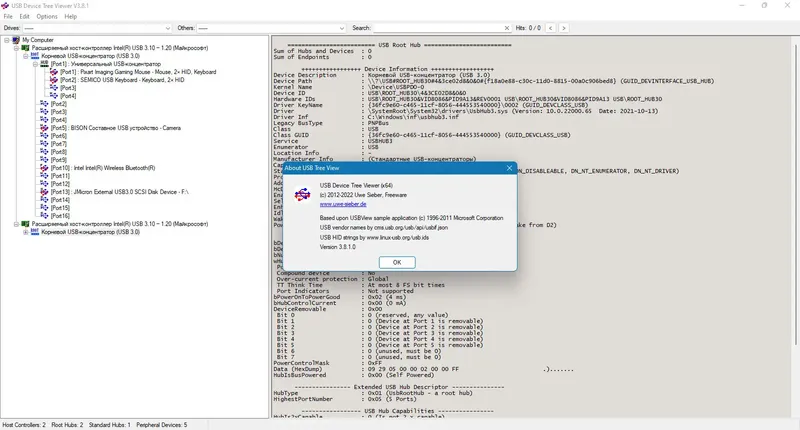Click the hub icon of Универсальный USB-концентратор

(44, 64)
